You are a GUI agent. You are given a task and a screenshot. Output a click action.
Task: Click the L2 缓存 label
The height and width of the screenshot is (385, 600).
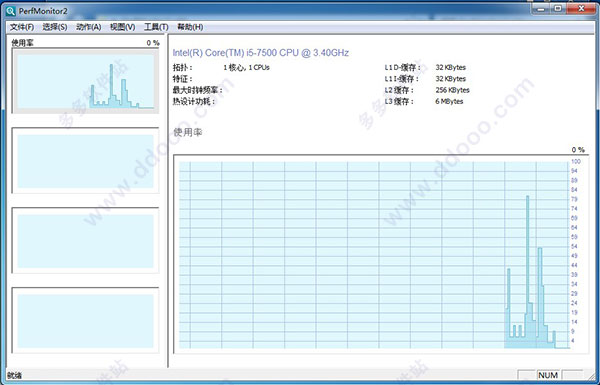coord(399,90)
